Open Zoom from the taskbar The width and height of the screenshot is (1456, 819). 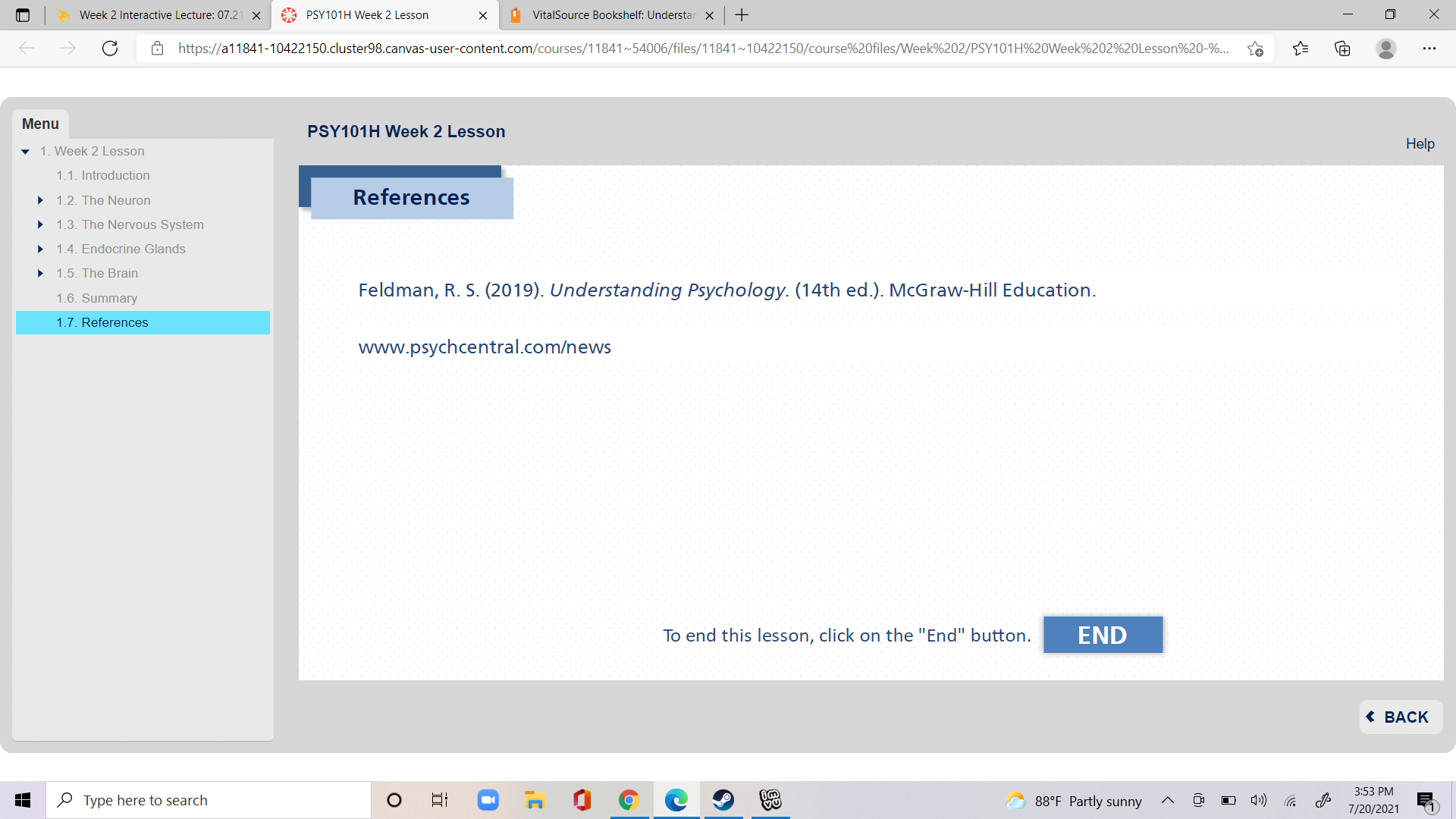488,800
